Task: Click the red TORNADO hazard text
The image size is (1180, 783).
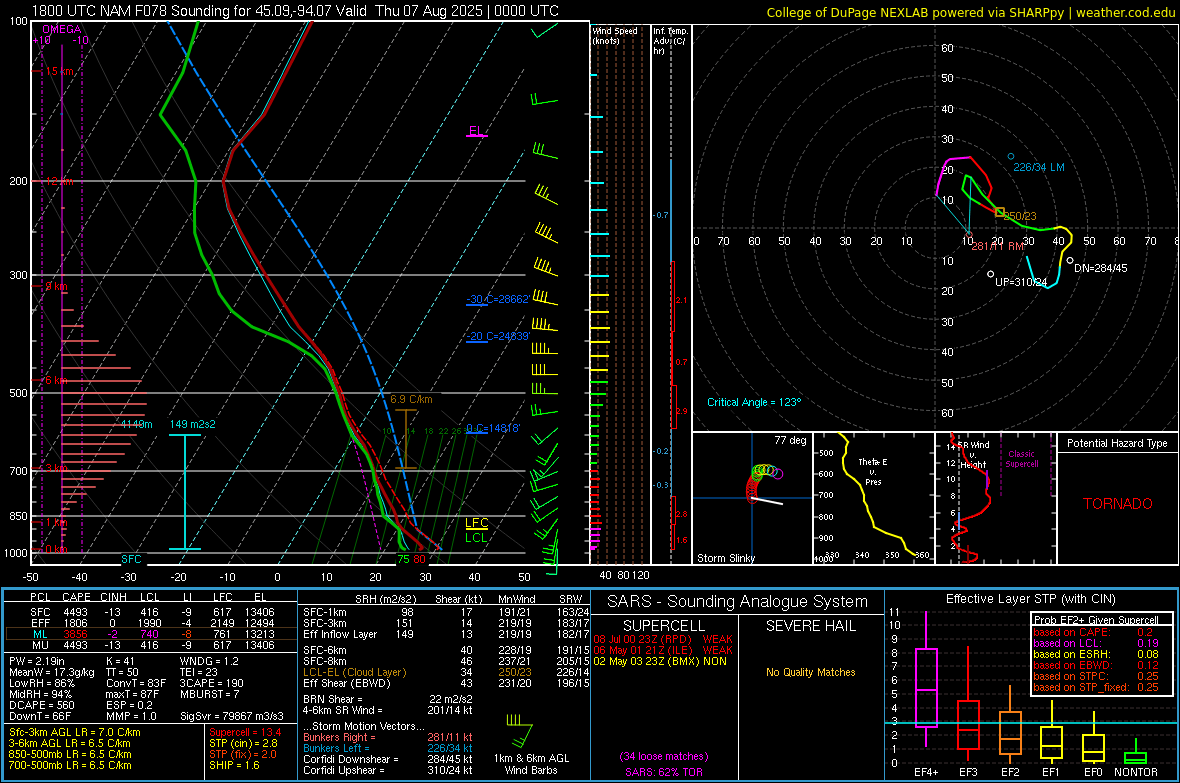Action: 1118,504
